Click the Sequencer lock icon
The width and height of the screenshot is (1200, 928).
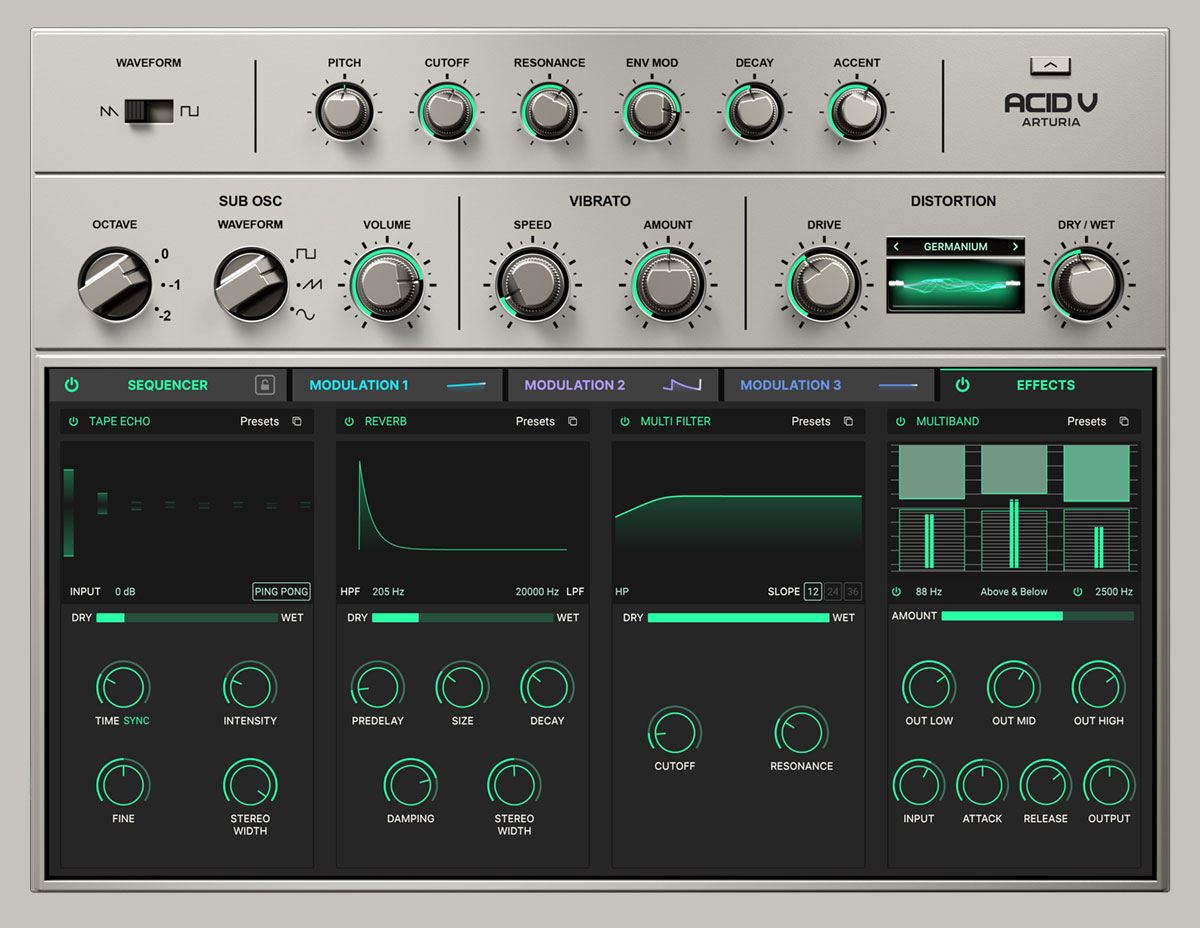[264, 385]
